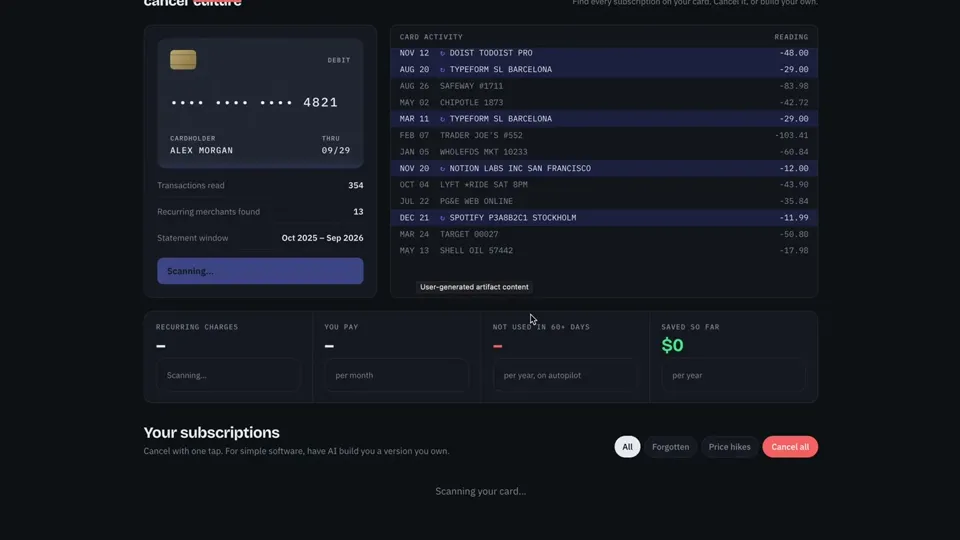Click the -48.00 amount

[x=794, y=53]
